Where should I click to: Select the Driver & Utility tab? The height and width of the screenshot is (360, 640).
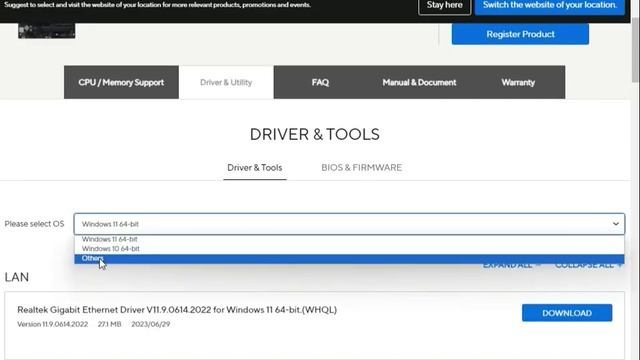[226, 82]
